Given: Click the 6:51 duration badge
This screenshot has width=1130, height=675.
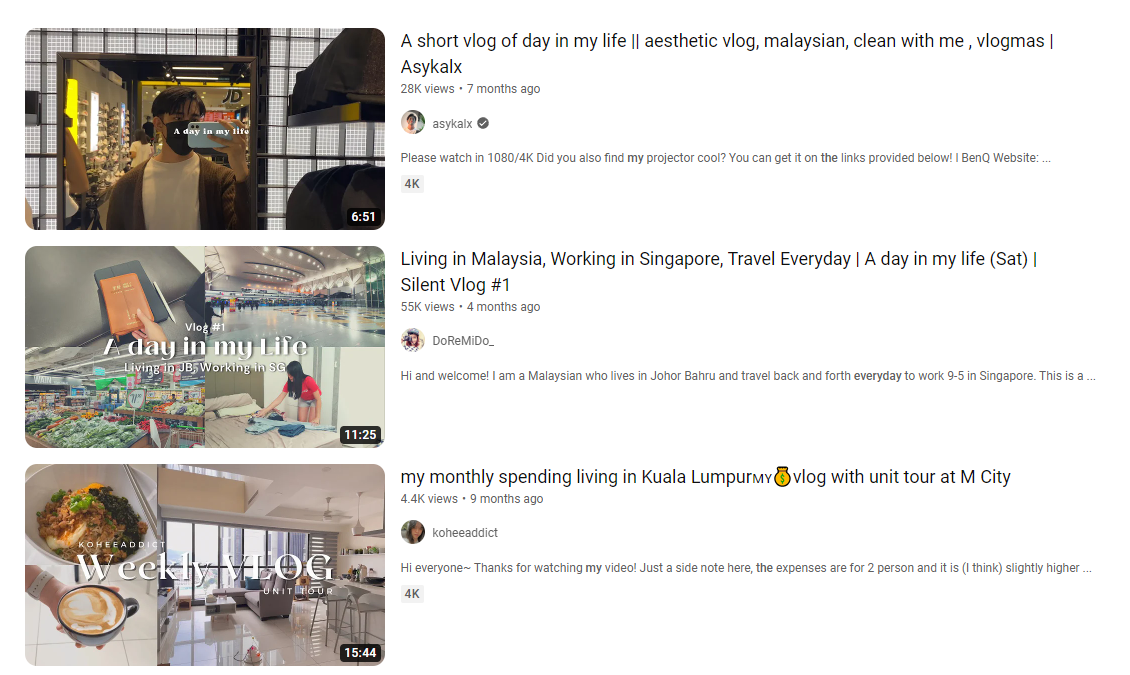Looking at the screenshot, I should pyautogui.click(x=363, y=216).
